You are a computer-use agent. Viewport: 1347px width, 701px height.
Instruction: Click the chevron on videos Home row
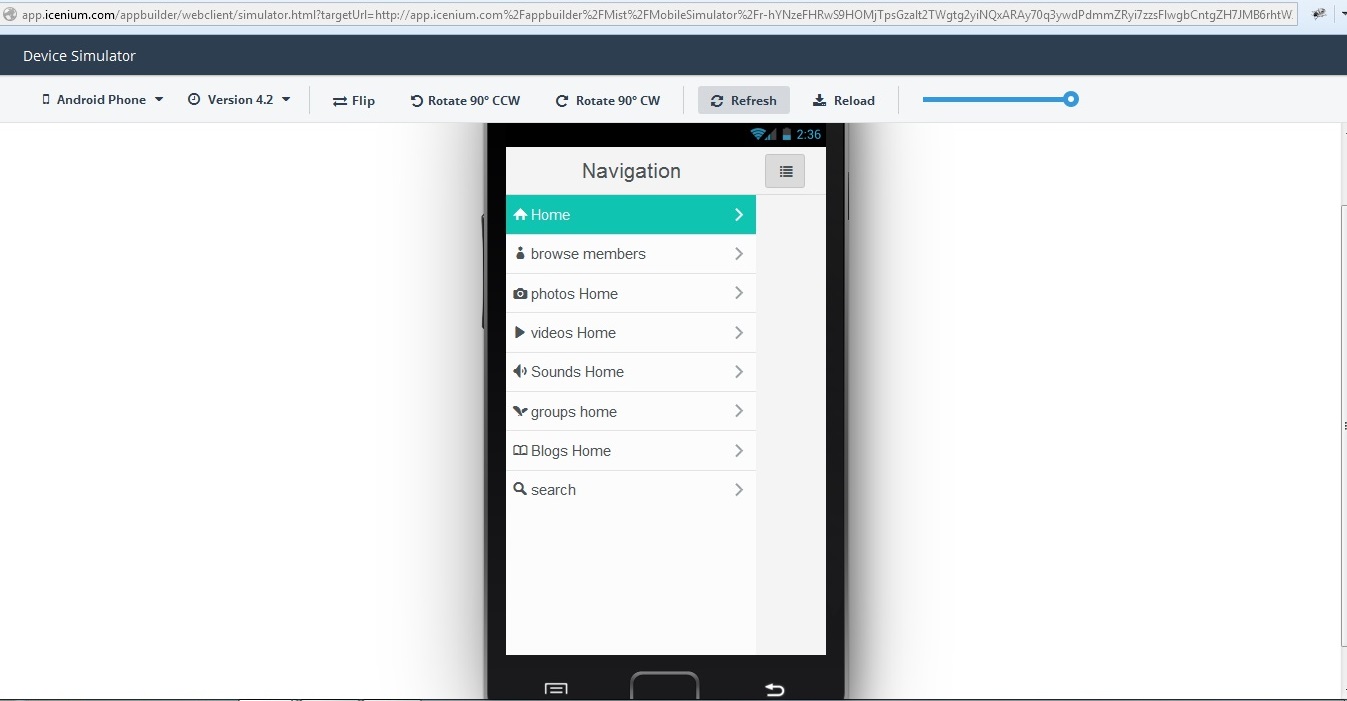[739, 333]
